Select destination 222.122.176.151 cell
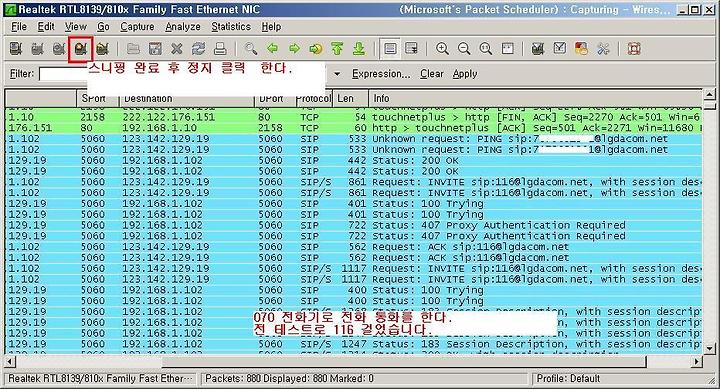 169,117
